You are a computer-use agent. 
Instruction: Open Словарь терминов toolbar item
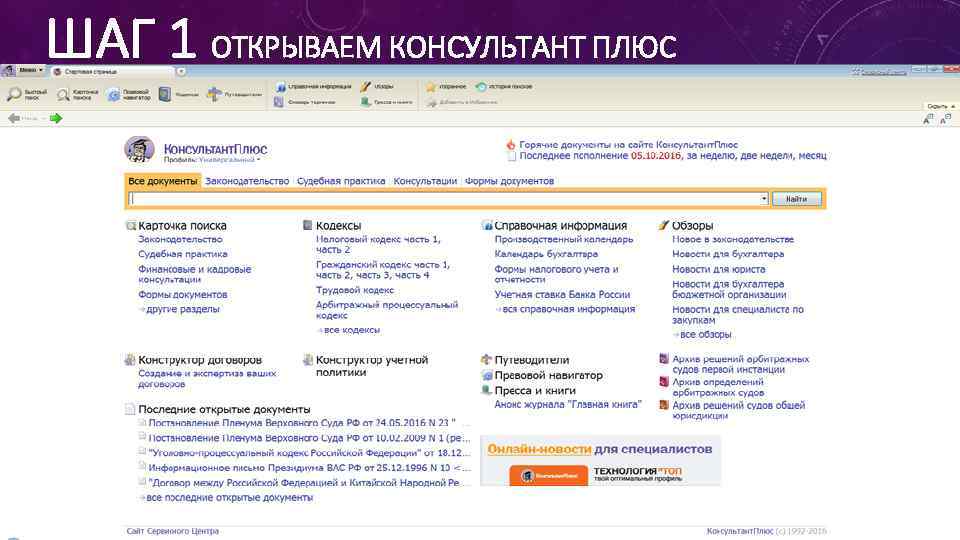(304, 102)
